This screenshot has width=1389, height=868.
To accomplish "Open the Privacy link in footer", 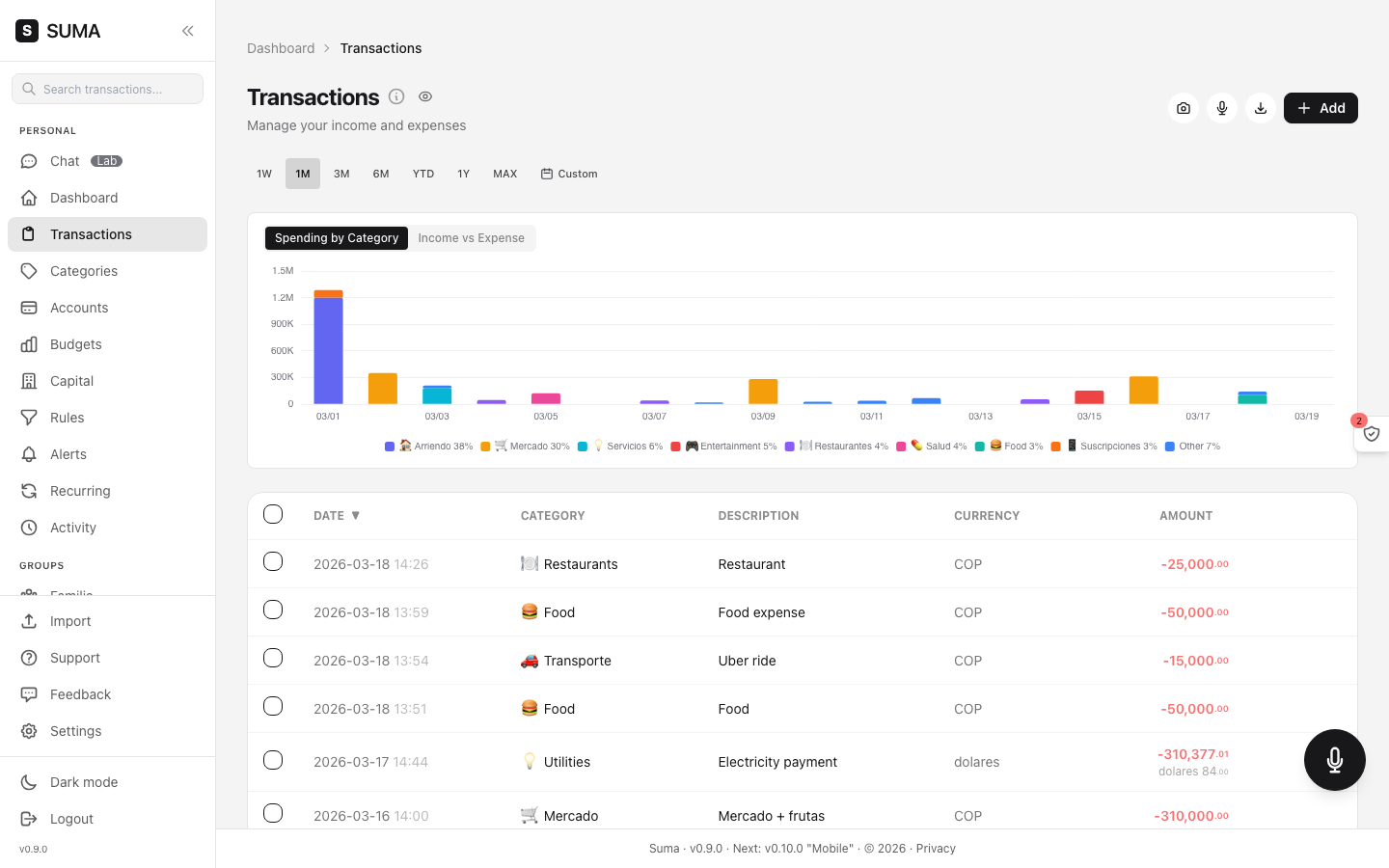I will tap(936, 849).
